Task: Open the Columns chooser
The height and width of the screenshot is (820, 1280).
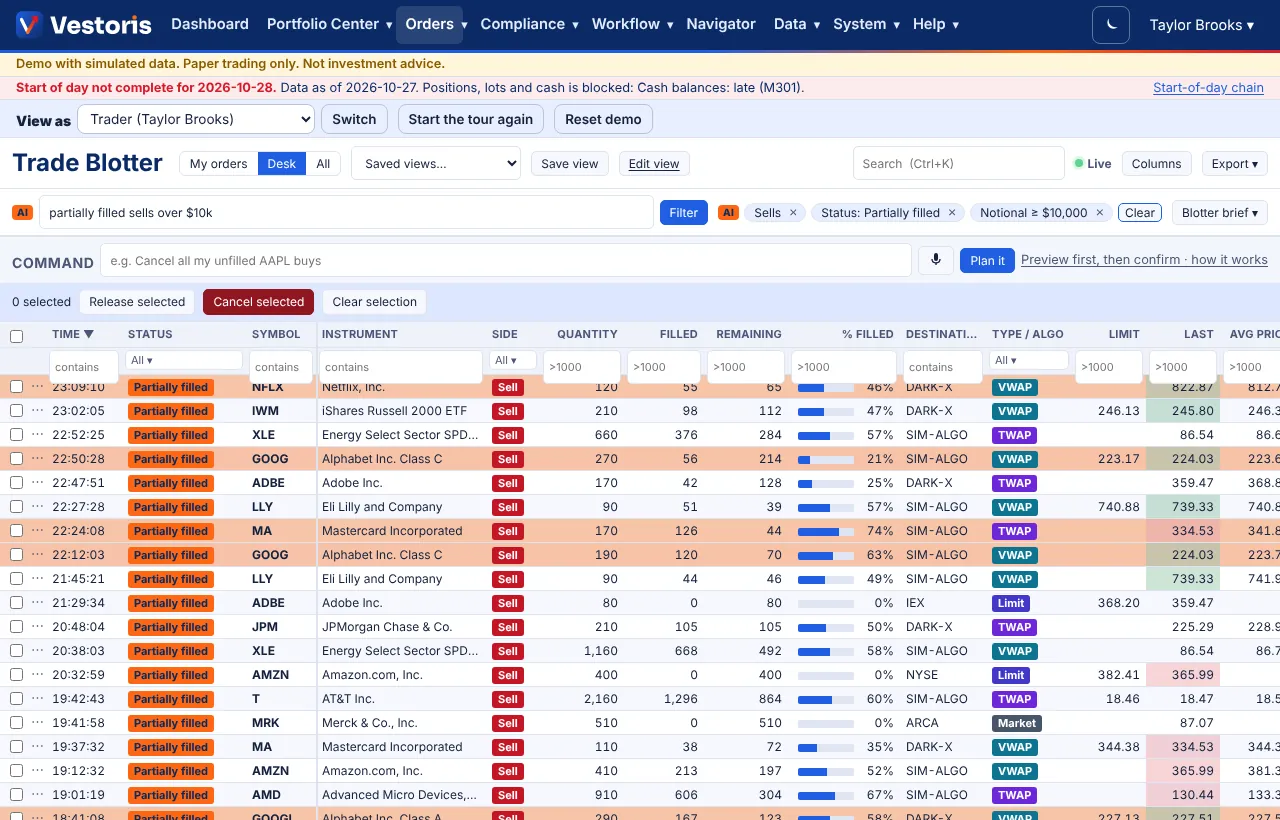Action: tap(1156, 164)
